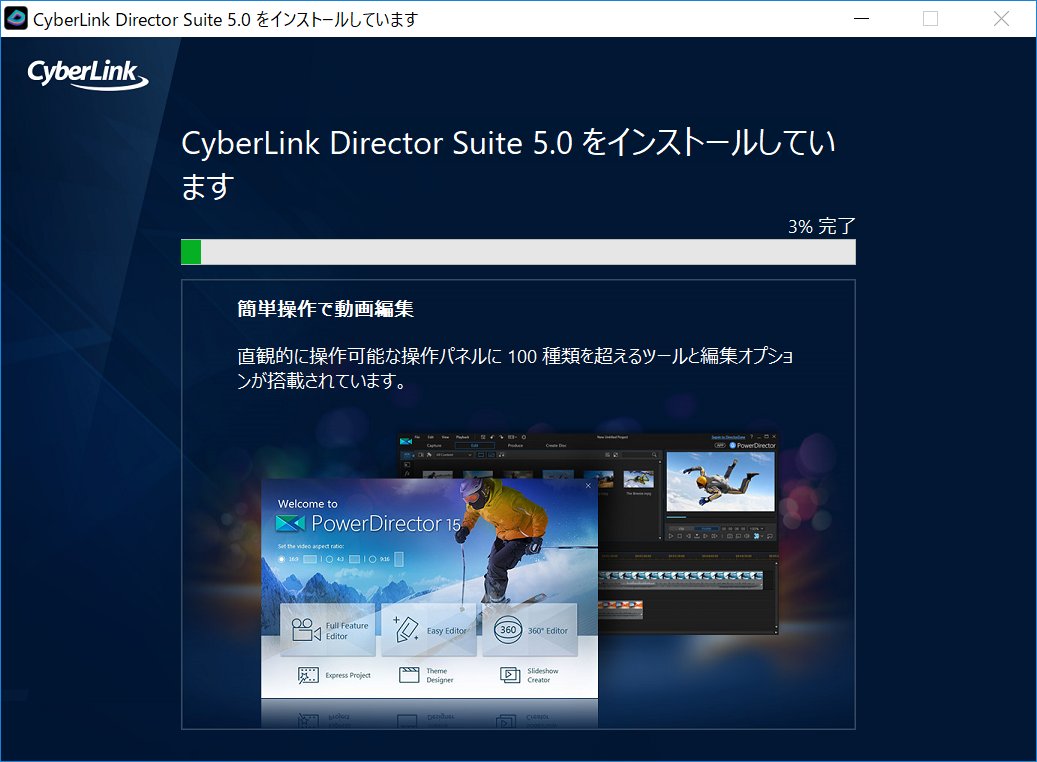Click the CyberLink logo
This screenshot has height=762, width=1037.
(87, 73)
